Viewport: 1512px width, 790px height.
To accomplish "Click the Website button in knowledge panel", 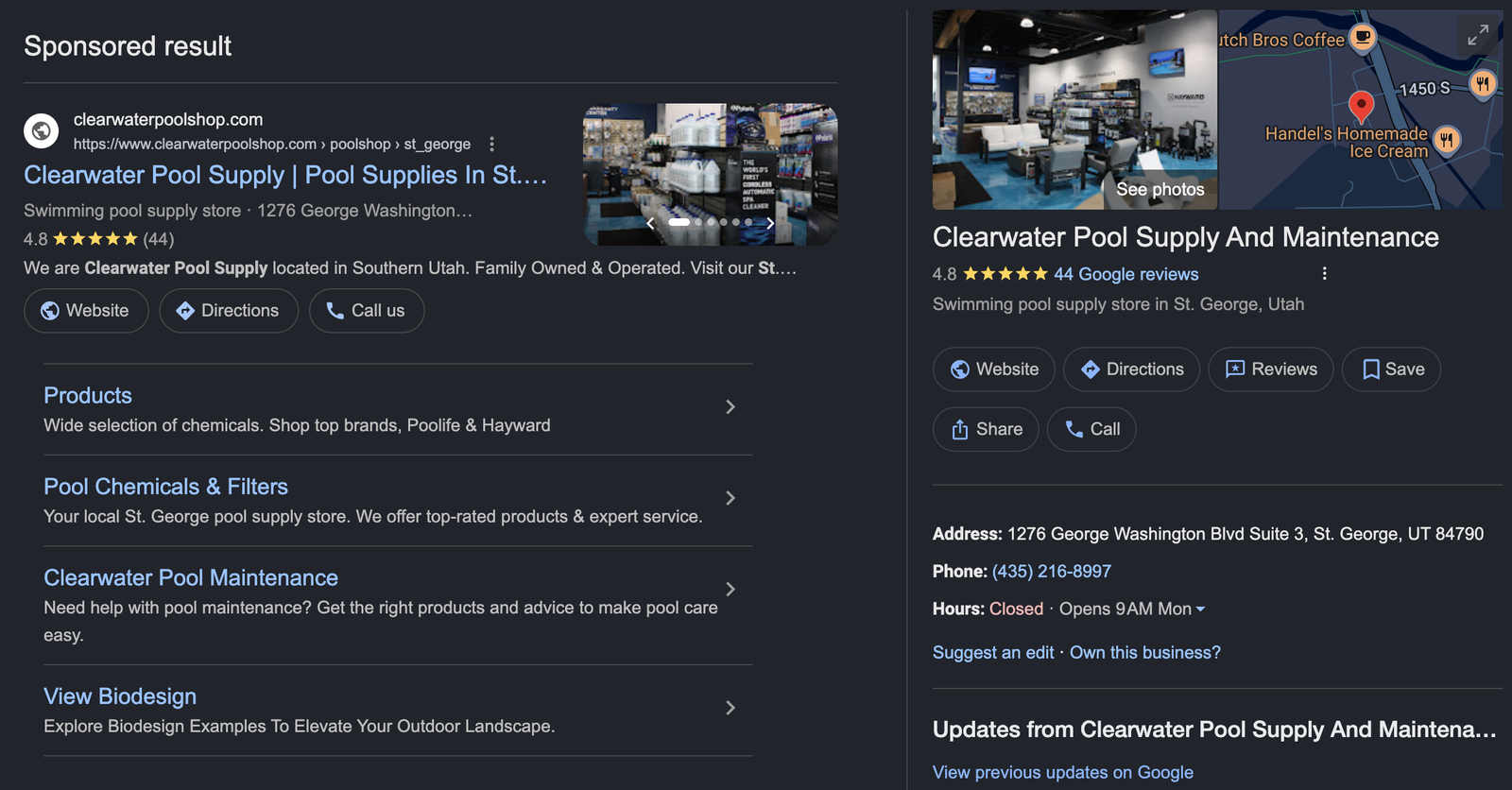I will point(994,369).
